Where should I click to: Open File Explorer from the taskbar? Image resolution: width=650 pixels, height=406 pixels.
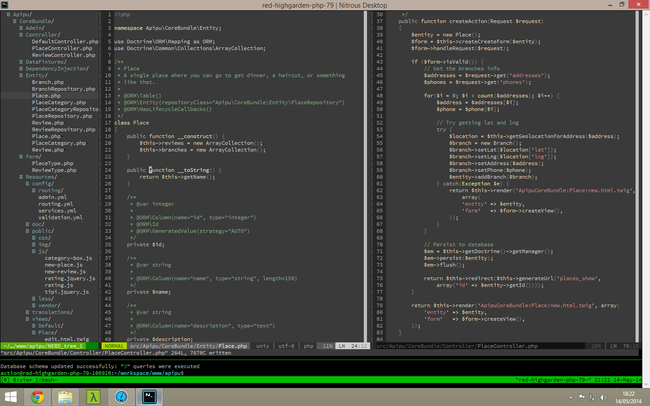pos(65,397)
